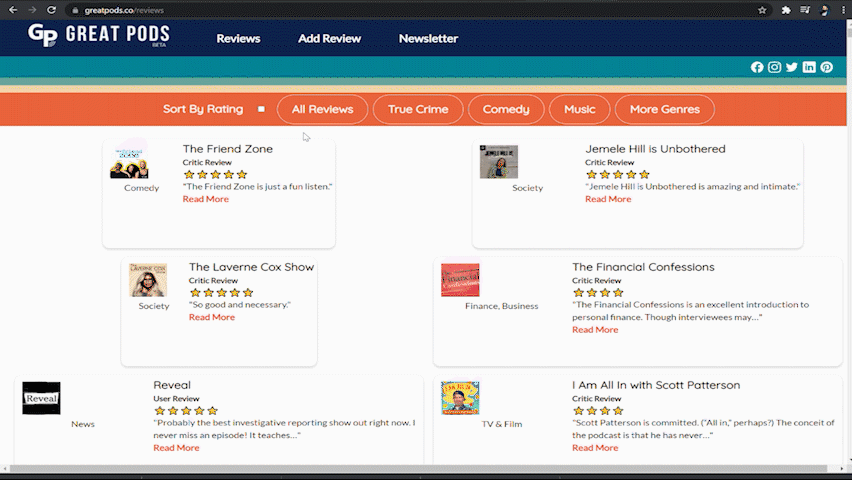Open browser profile avatar
852x480 pixels.
(824, 10)
